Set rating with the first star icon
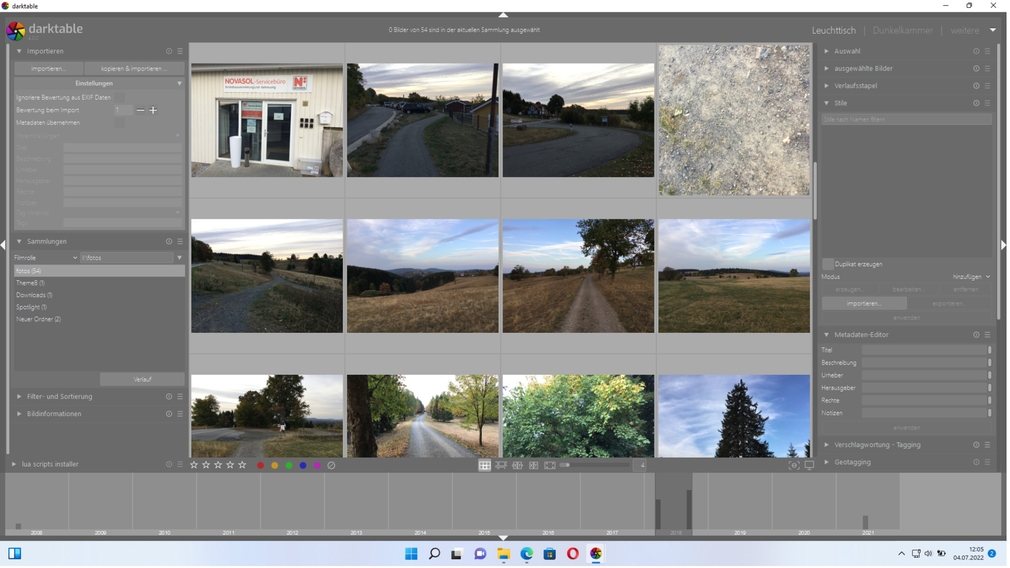1010x568 pixels. coord(194,465)
